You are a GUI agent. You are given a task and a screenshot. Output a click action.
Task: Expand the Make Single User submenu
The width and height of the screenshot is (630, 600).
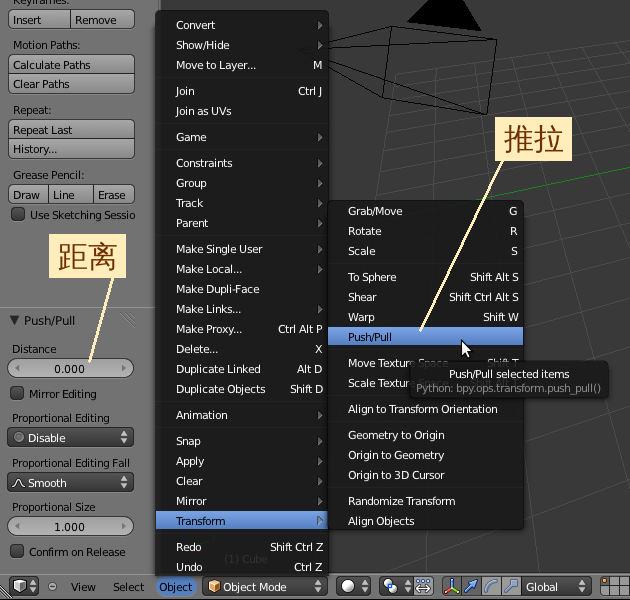[x=242, y=249]
